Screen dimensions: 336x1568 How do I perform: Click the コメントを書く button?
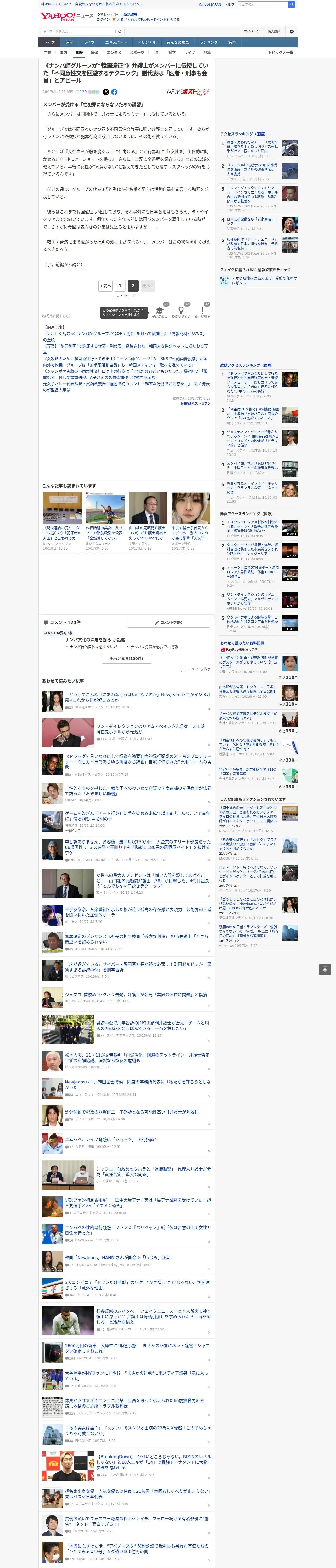click(169, 623)
